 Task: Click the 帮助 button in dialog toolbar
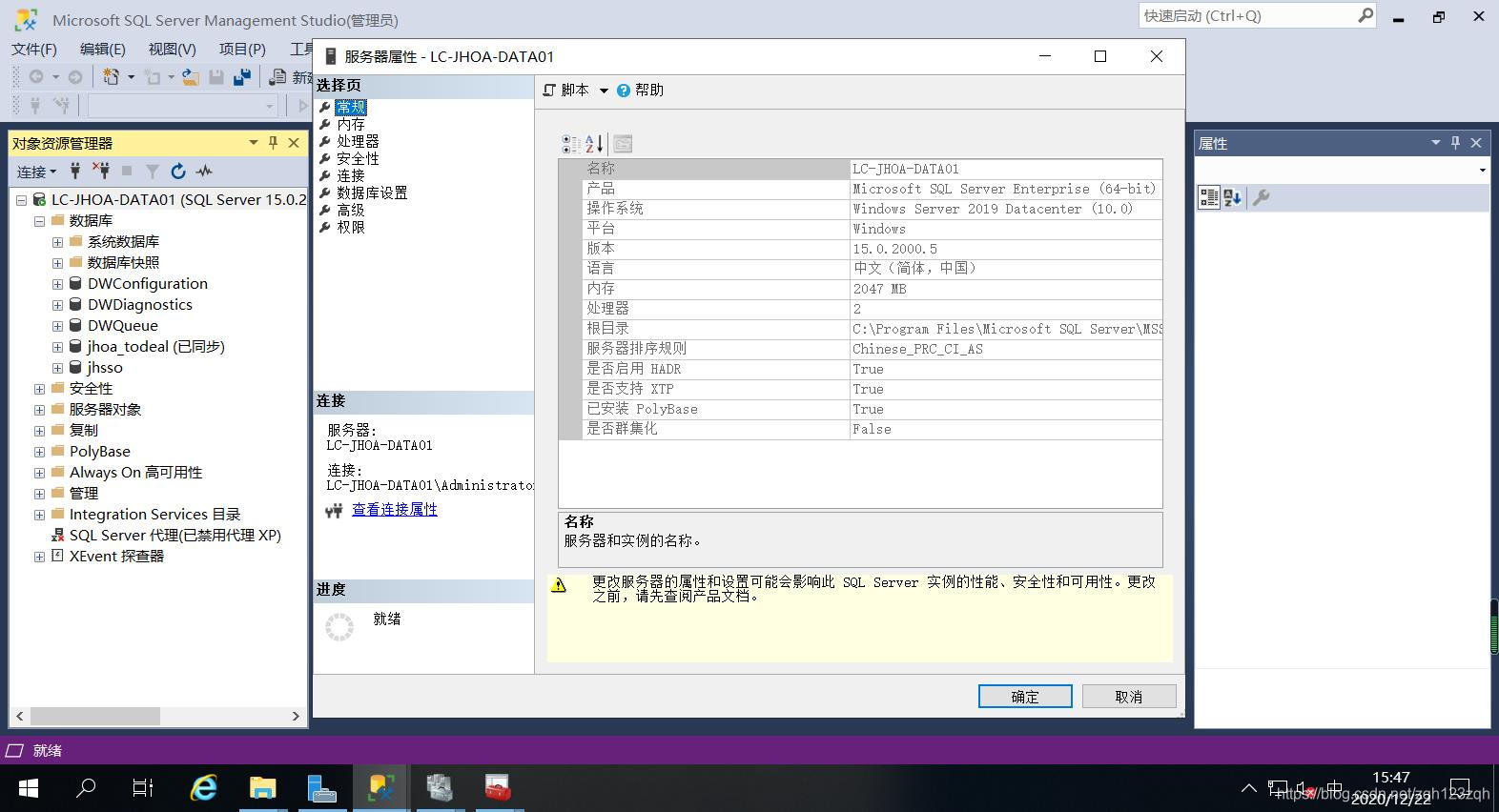640,91
